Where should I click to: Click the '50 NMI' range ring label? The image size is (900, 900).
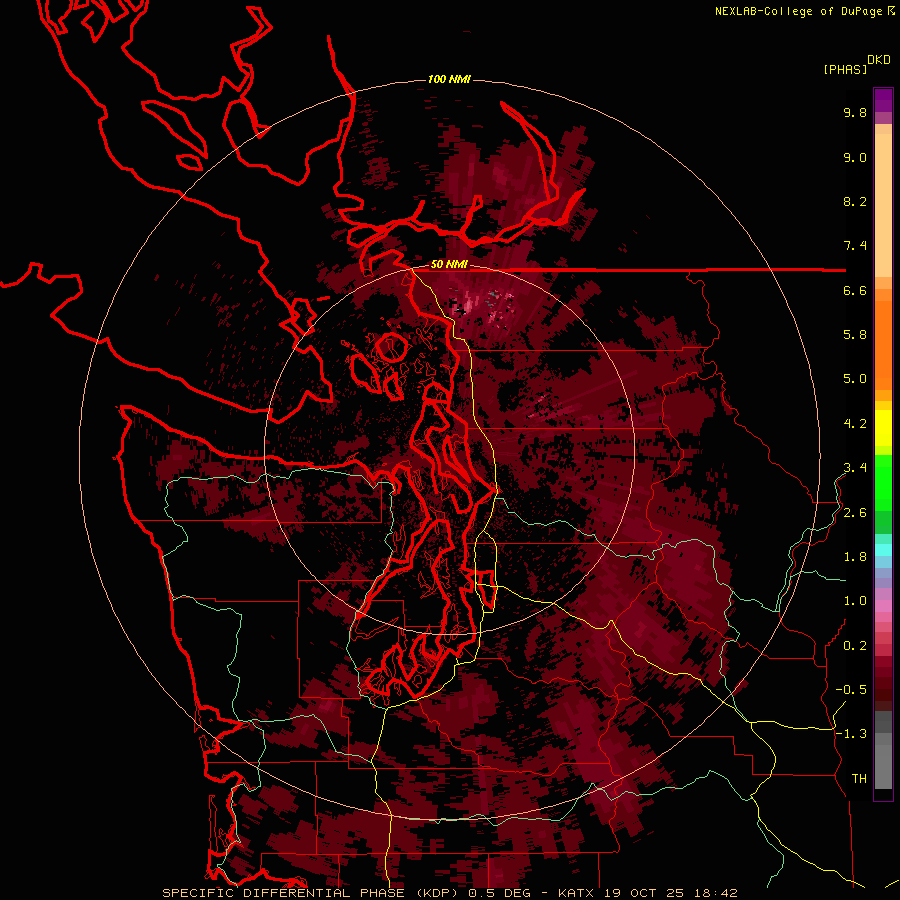tap(449, 265)
